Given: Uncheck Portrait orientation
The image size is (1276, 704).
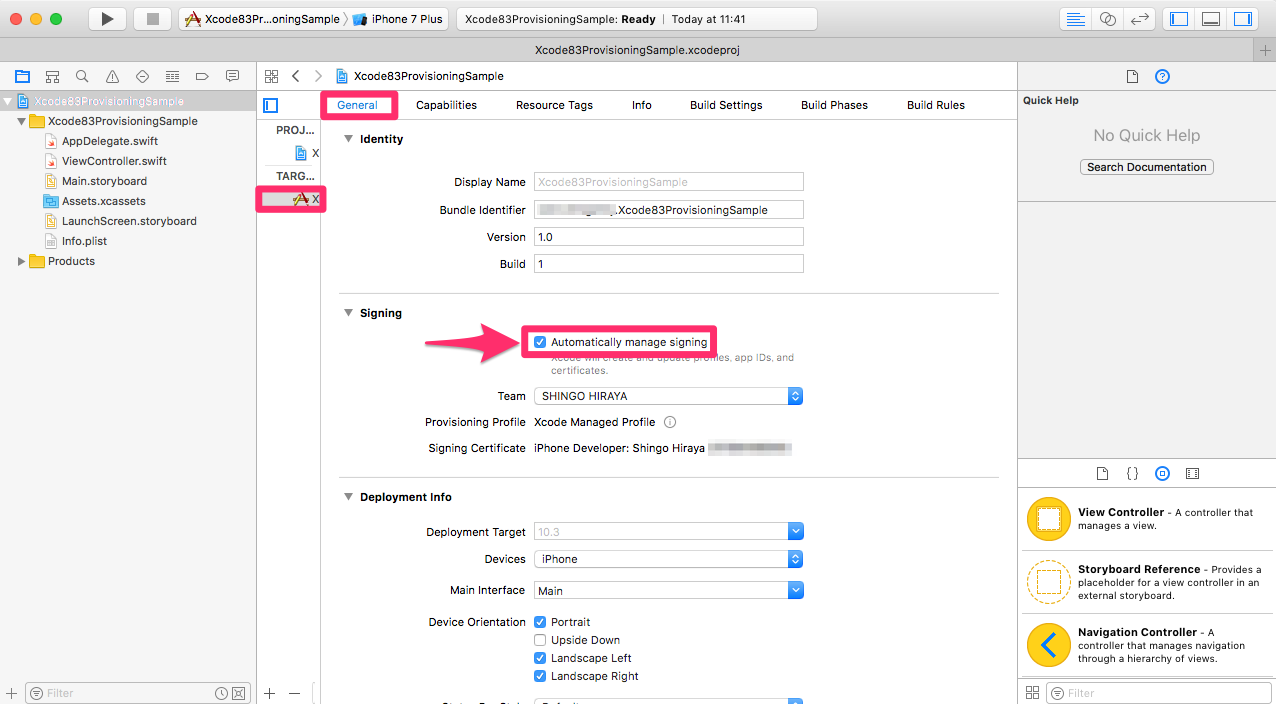Looking at the screenshot, I should click(x=540, y=622).
